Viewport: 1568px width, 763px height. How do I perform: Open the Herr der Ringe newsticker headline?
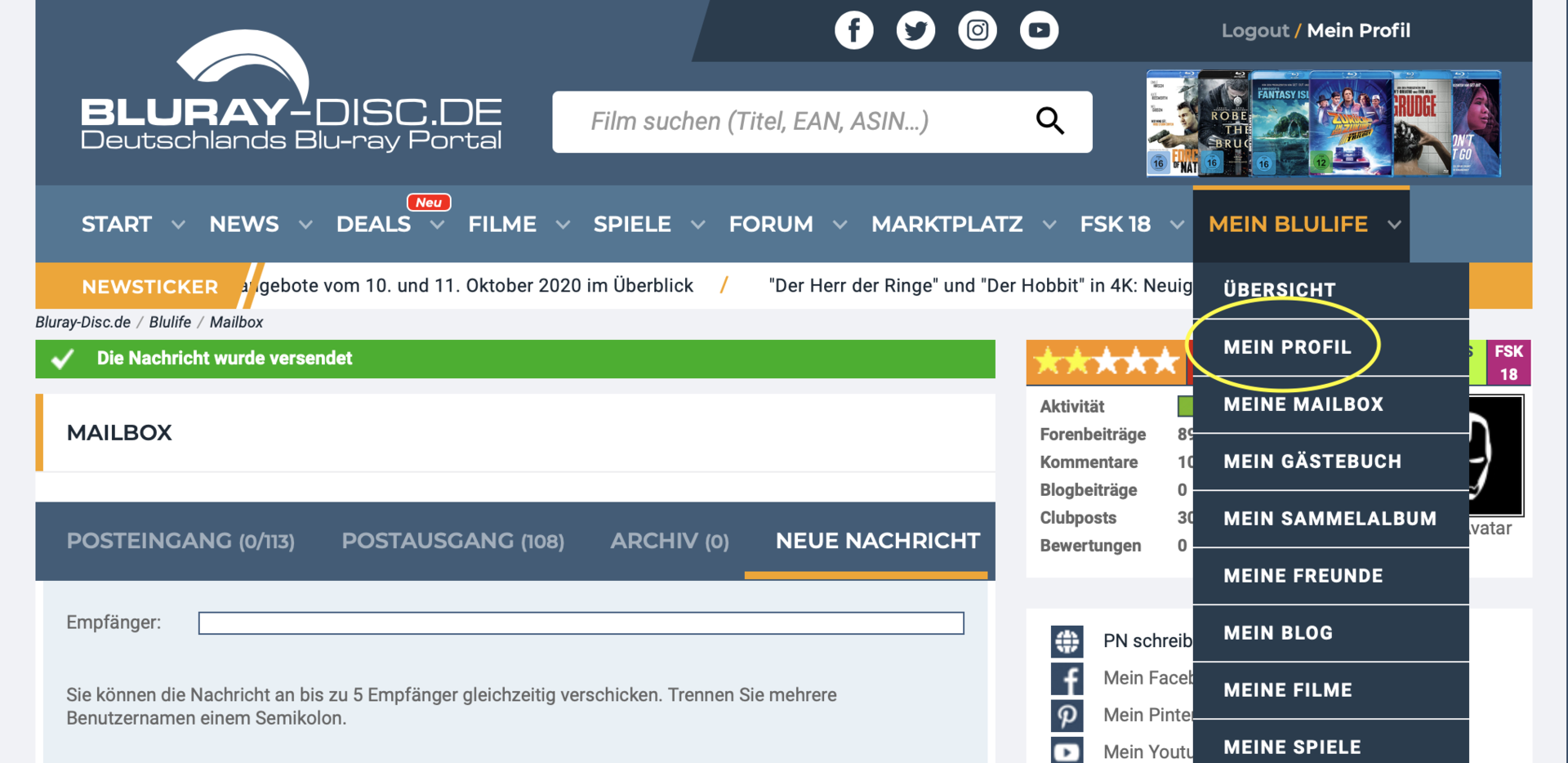click(x=980, y=286)
